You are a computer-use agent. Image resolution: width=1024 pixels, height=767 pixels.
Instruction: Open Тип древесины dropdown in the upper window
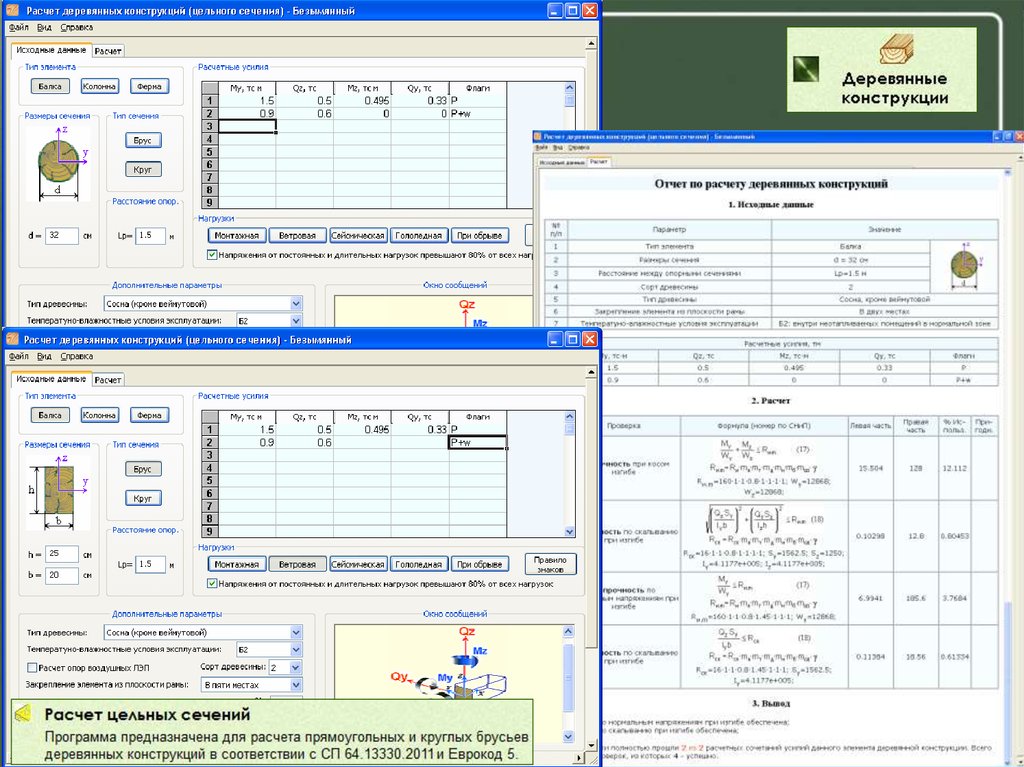point(295,303)
